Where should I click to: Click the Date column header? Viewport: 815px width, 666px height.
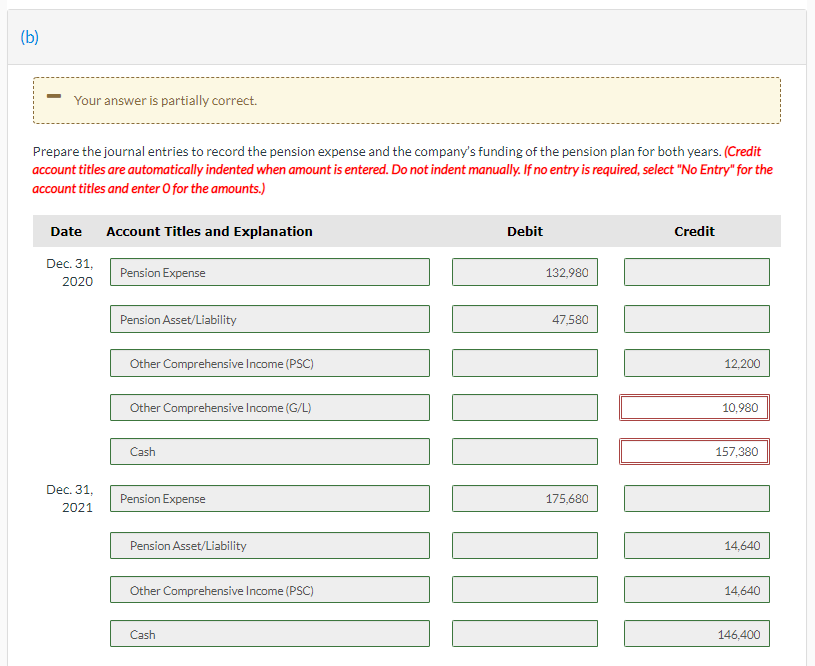pos(66,231)
